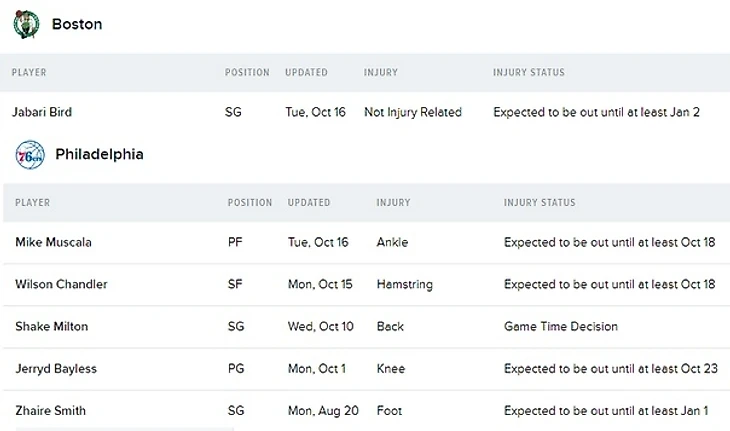Click POSITION column header in Boston table
Screen dimensions: 730x431
[x=247, y=73]
